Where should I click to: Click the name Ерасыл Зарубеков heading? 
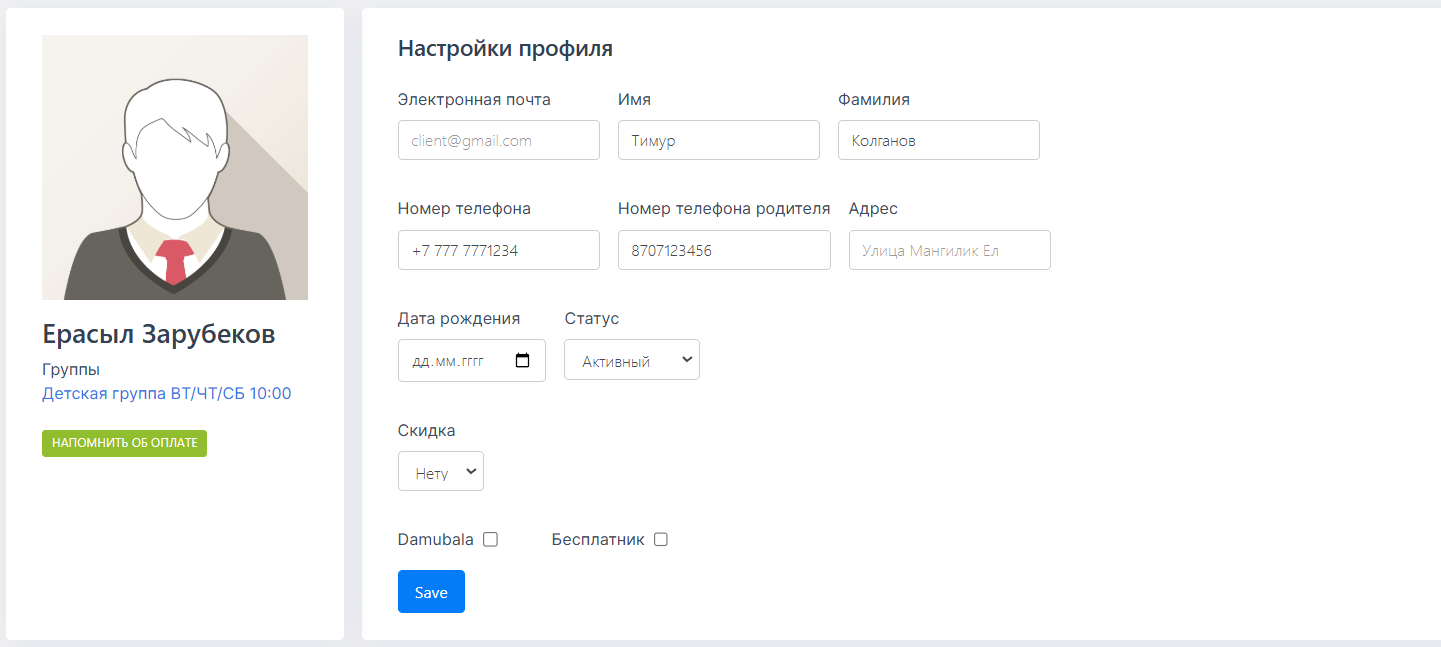pyautogui.click(x=159, y=334)
